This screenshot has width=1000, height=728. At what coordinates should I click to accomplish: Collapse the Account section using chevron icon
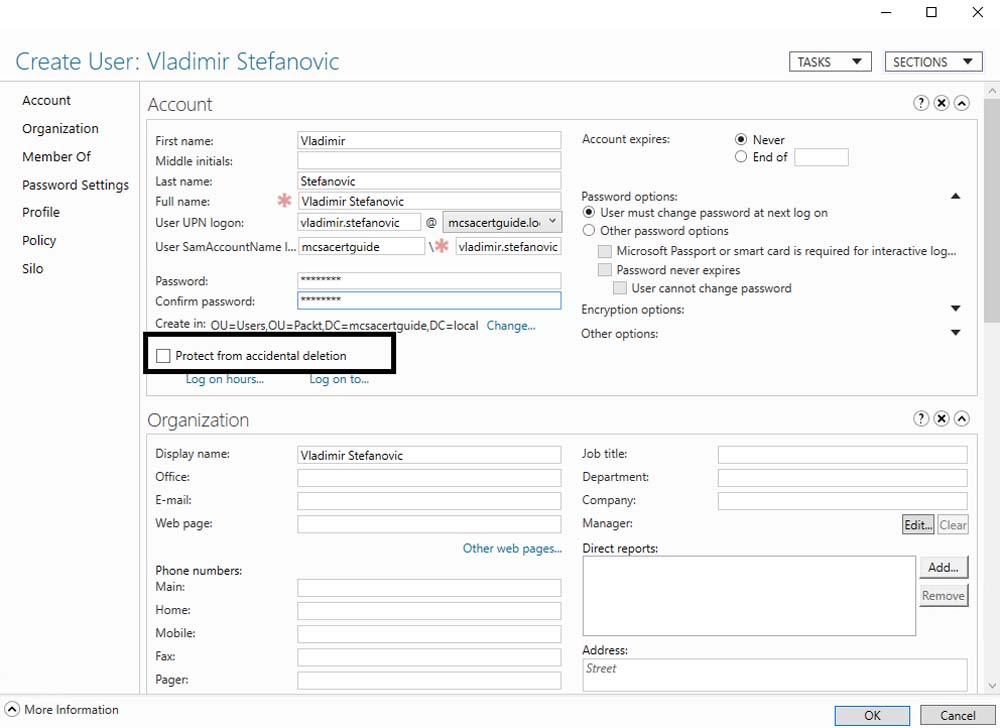(961, 103)
